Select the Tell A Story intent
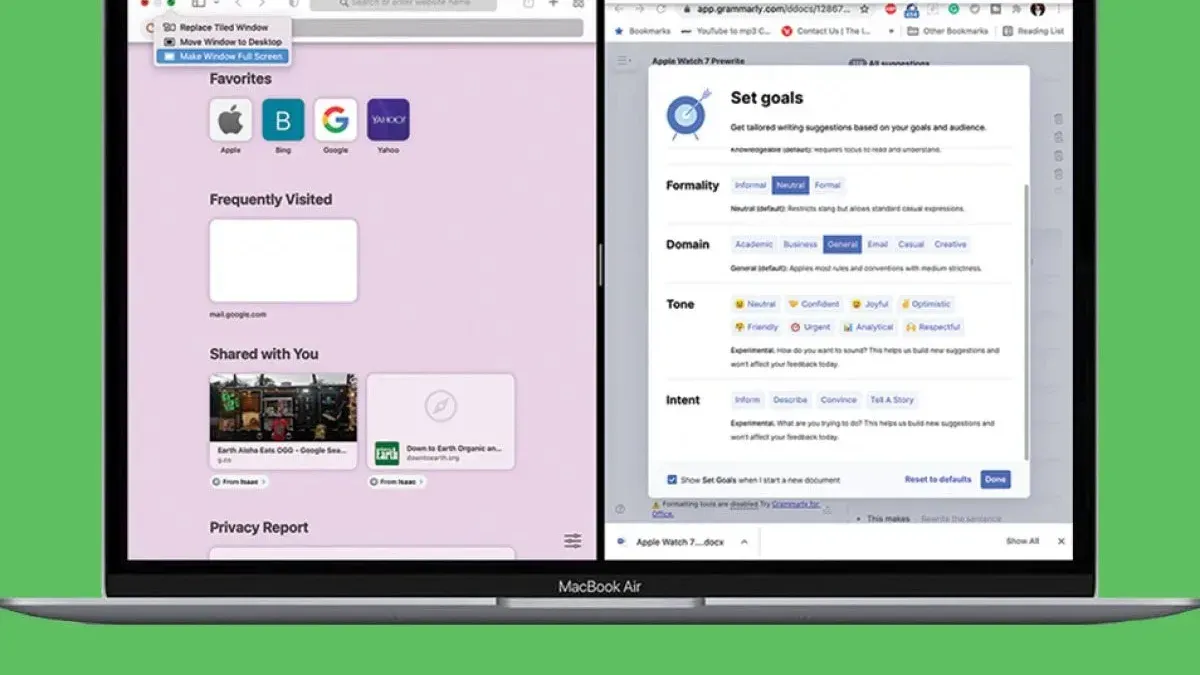Screen dimensions: 1200x675 (x=891, y=400)
